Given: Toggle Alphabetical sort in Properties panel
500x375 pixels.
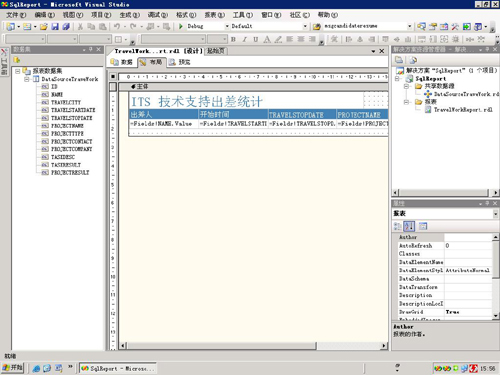Looking at the screenshot, I should (409, 226).
